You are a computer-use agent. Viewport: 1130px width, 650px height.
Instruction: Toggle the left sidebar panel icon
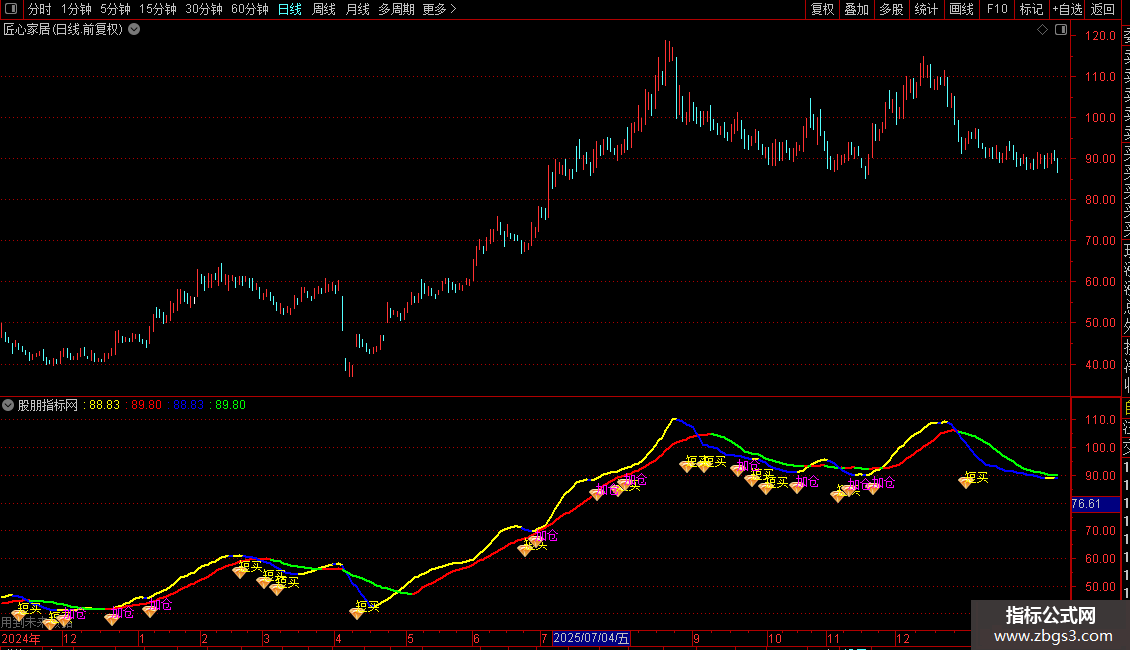click(11, 9)
